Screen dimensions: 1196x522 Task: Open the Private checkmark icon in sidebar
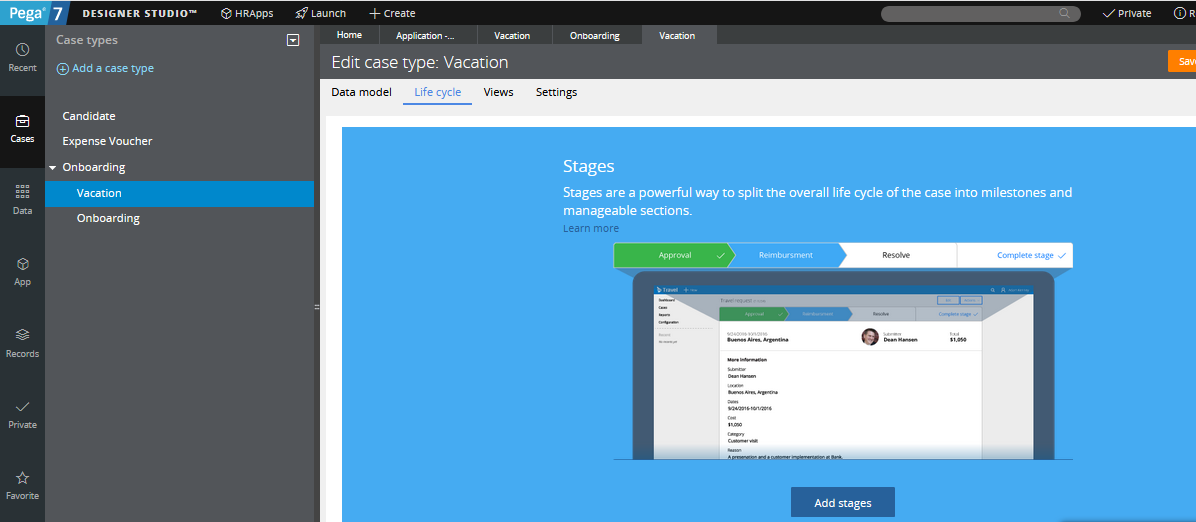(x=22, y=407)
